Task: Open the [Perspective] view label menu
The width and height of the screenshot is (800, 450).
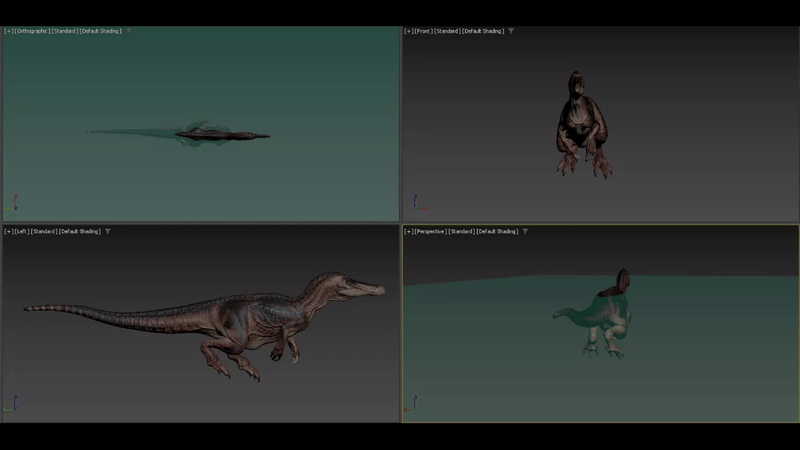Action: (430, 231)
